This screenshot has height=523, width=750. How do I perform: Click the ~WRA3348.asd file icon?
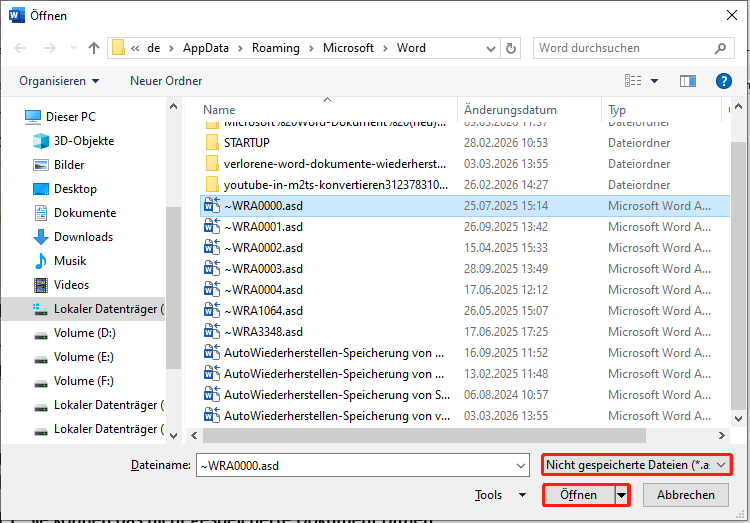pos(212,332)
